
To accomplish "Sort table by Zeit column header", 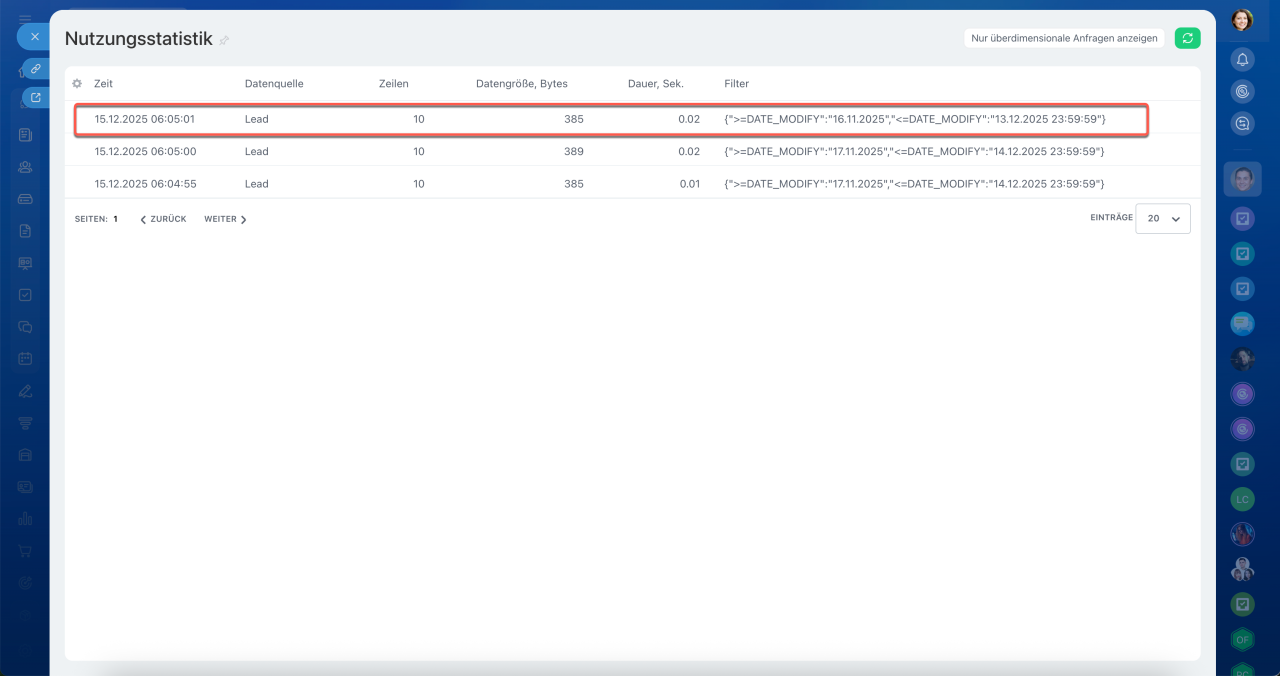I will pyautogui.click(x=104, y=84).
